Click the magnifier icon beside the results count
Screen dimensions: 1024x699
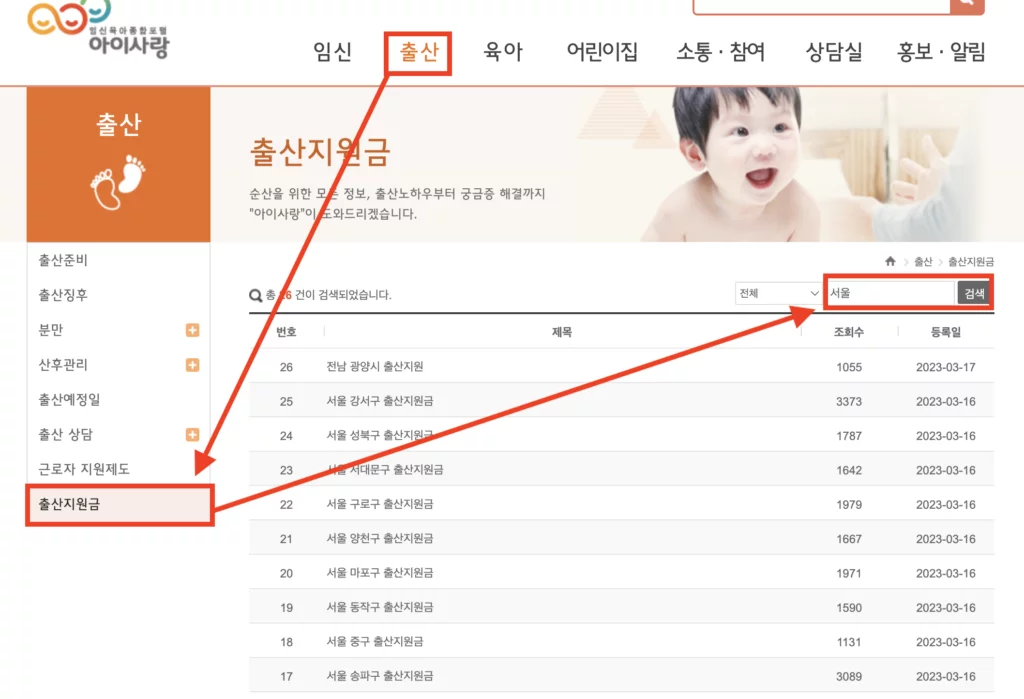[257, 296]
